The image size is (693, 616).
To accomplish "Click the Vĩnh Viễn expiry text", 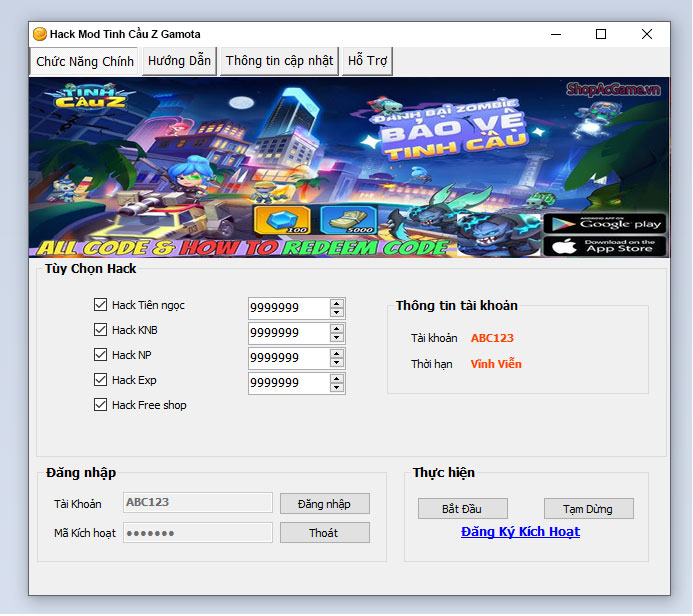I will click(496, 364).
